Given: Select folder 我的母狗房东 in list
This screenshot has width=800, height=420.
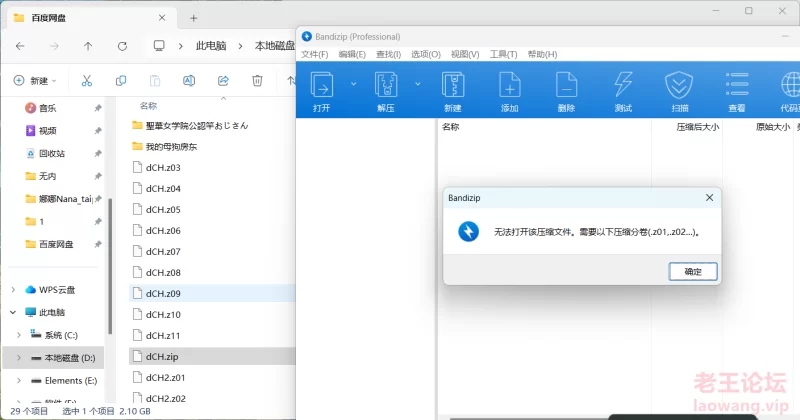Looking at the screenshot, I should point(171,146).
